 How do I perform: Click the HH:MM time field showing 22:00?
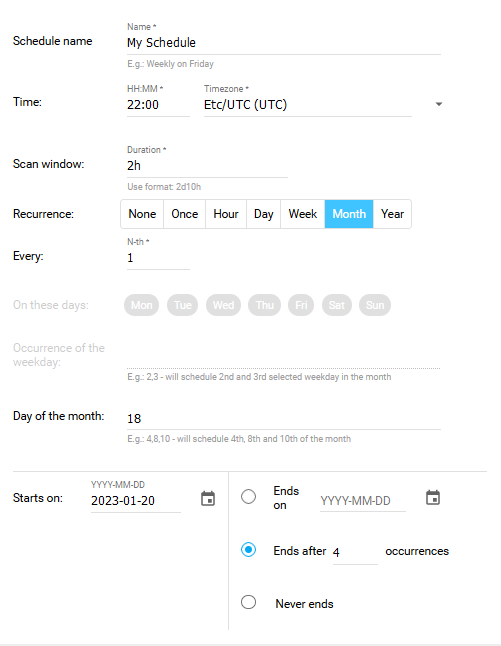(158, 105)
